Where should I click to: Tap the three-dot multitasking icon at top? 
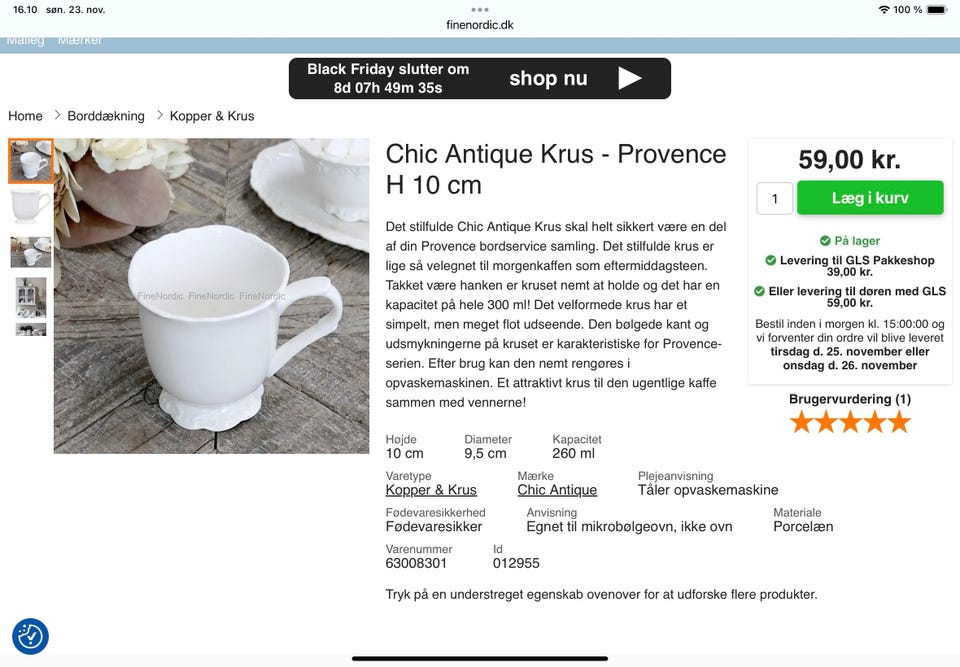click(x=480, y=9)
